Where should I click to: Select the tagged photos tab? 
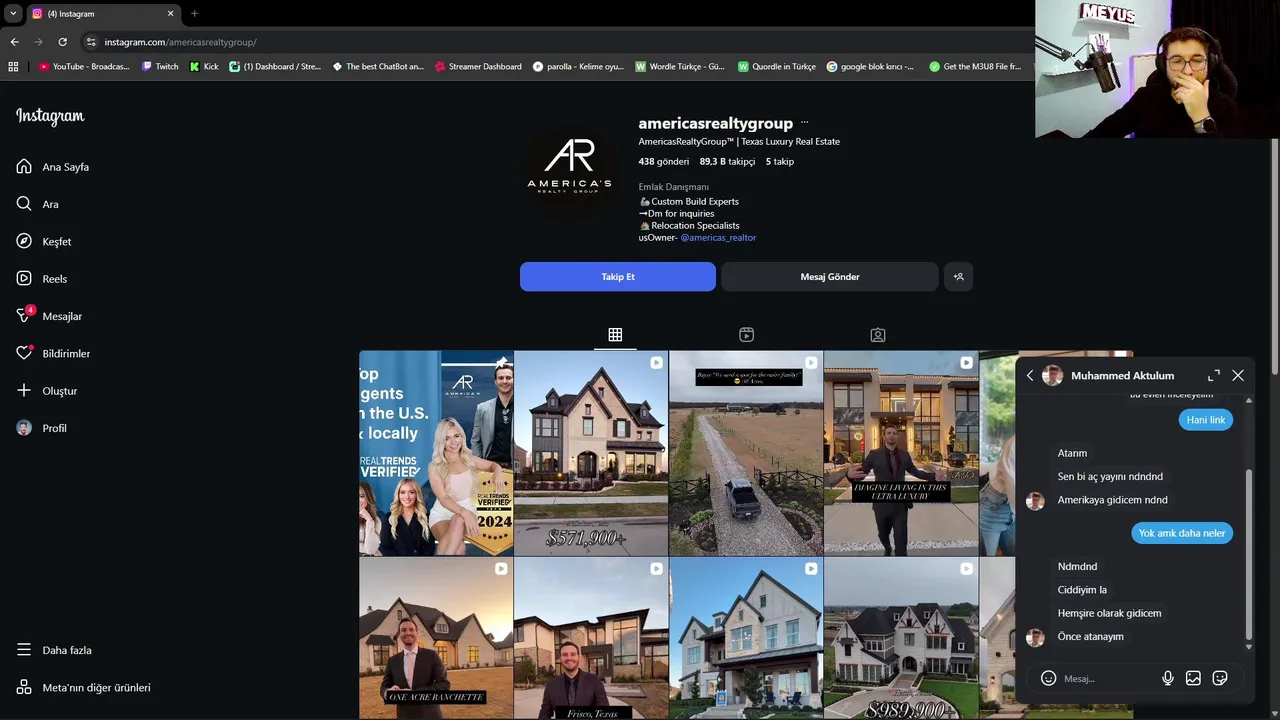click(877, 335)
